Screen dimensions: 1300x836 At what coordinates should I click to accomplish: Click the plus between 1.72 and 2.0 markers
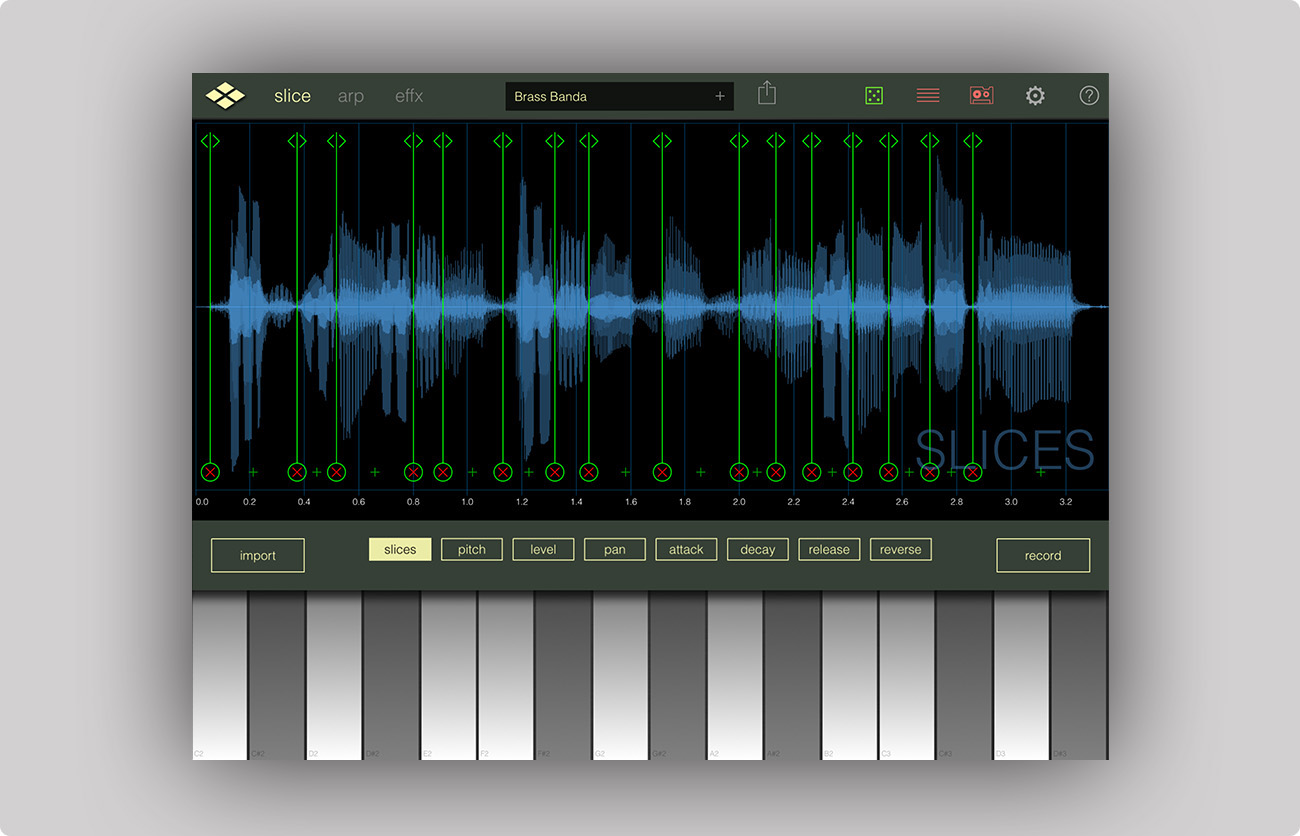pos(700,472)
